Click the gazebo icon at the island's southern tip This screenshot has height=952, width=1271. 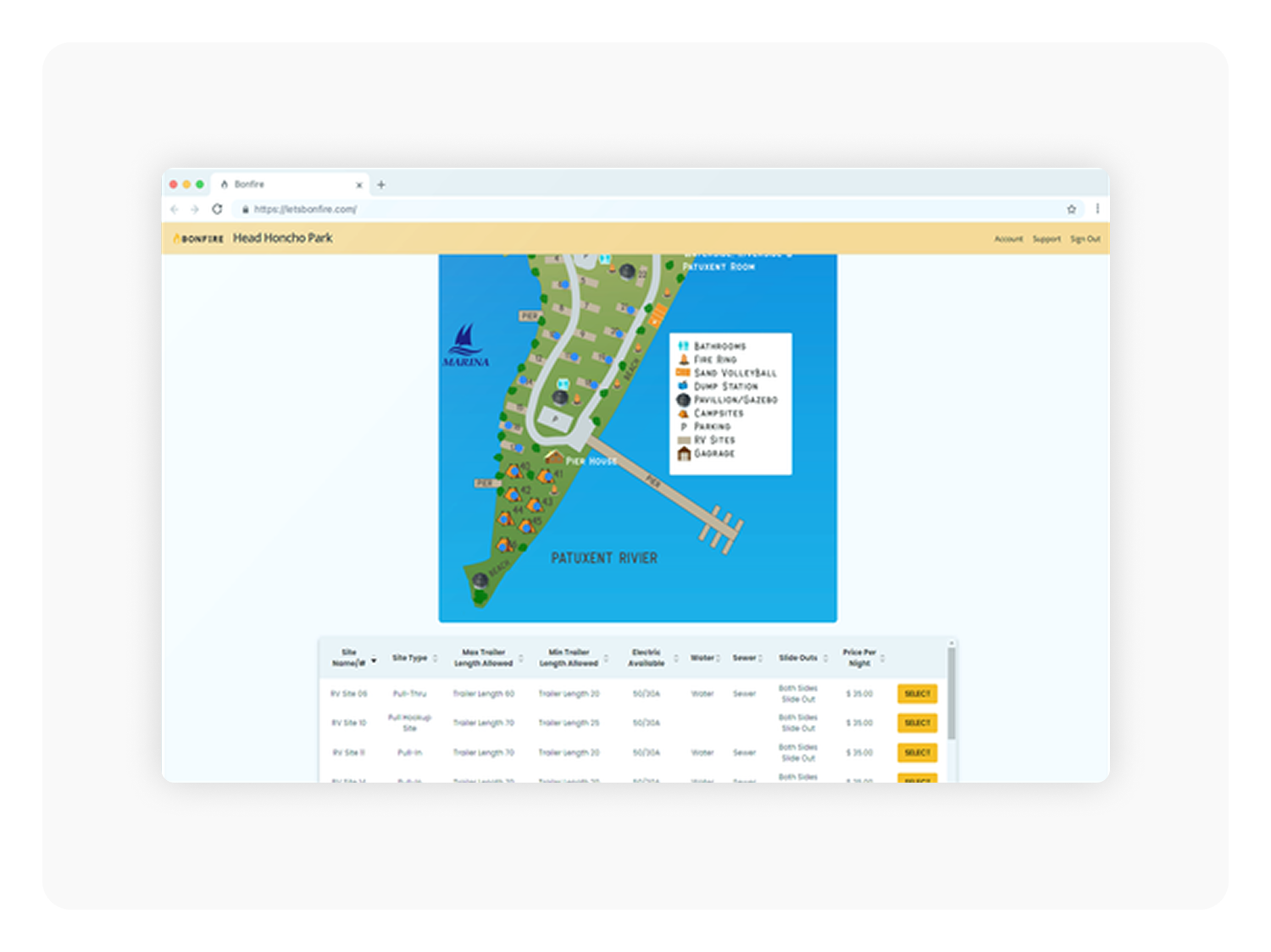480,580
